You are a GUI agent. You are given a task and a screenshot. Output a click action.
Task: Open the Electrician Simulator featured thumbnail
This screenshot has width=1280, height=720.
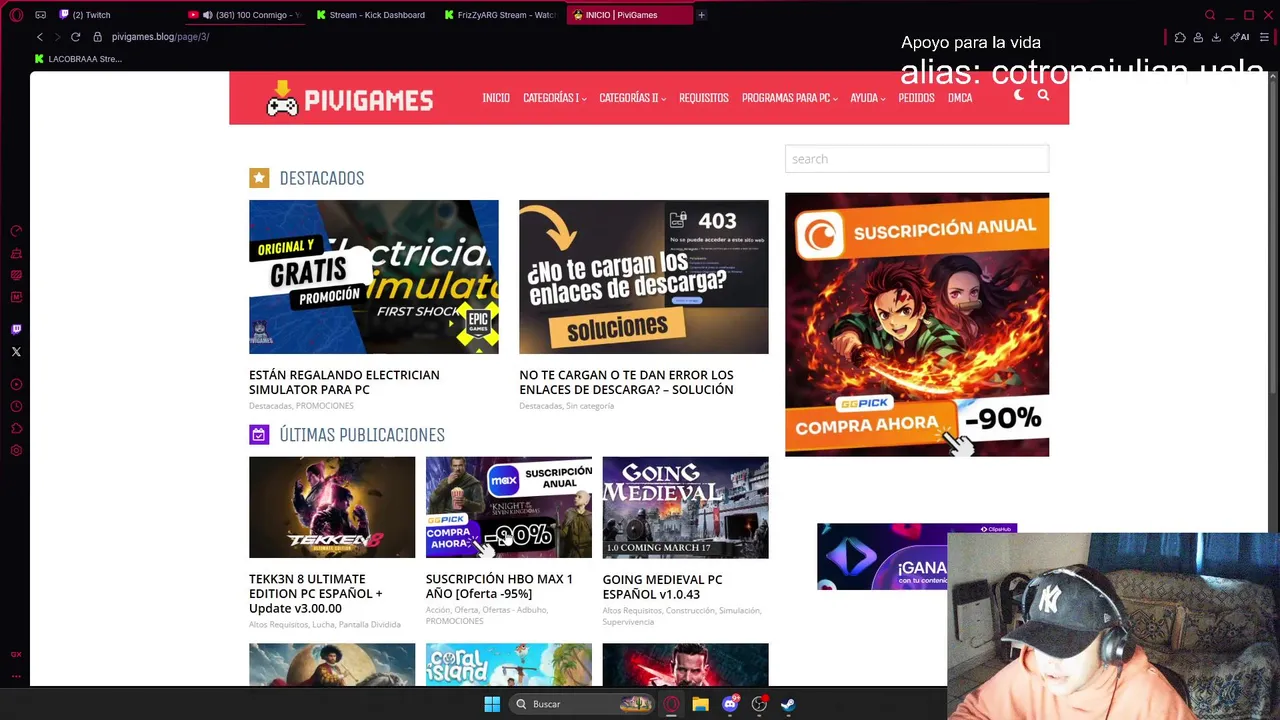point(374,277)
